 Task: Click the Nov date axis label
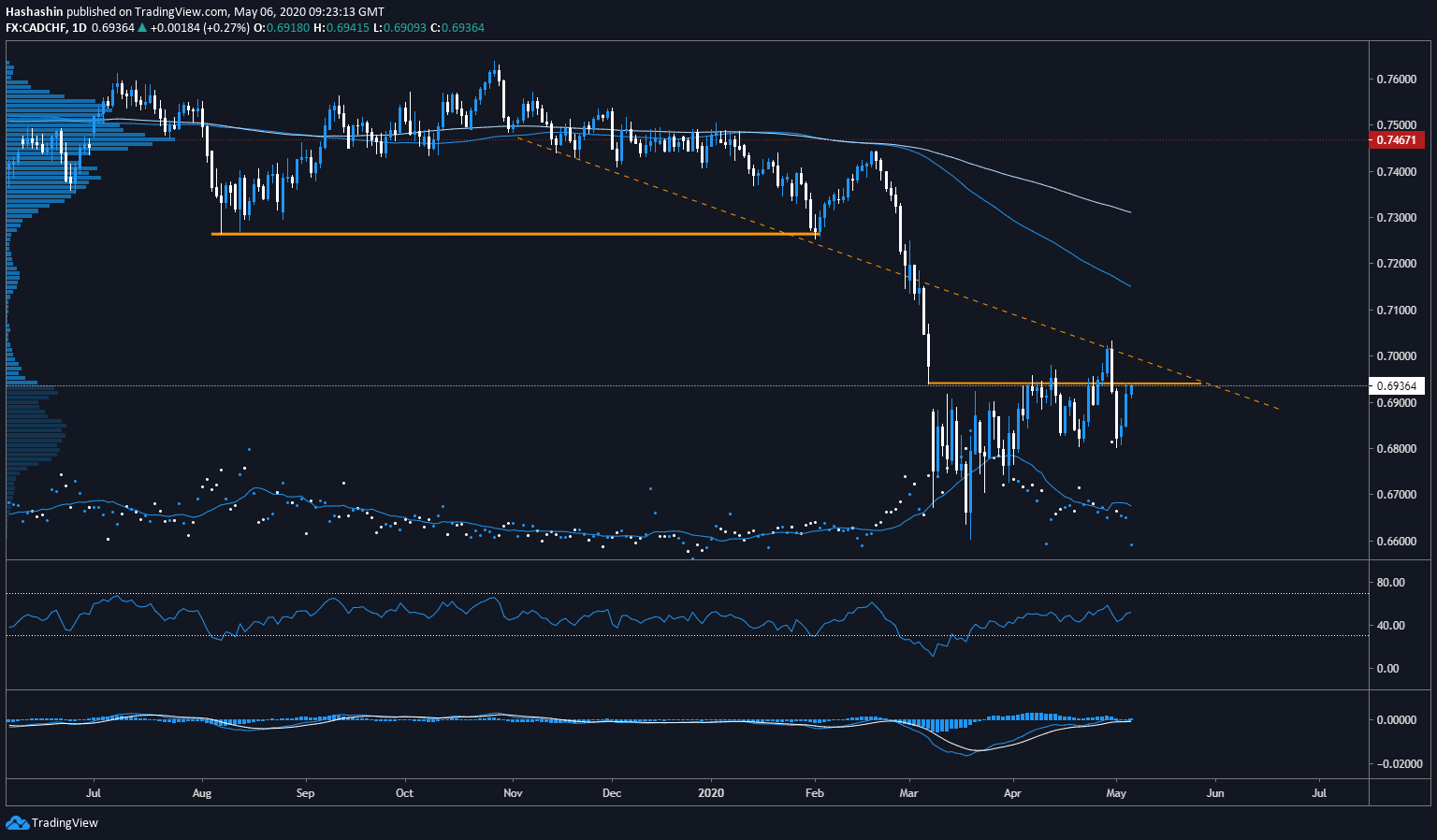click(511, 793)
